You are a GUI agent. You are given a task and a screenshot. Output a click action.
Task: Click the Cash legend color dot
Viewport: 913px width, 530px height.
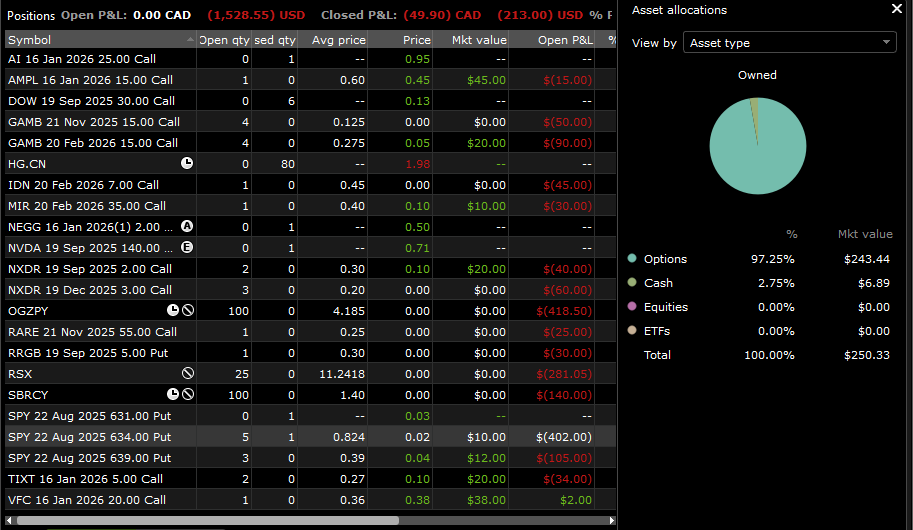tap(632, 282)
